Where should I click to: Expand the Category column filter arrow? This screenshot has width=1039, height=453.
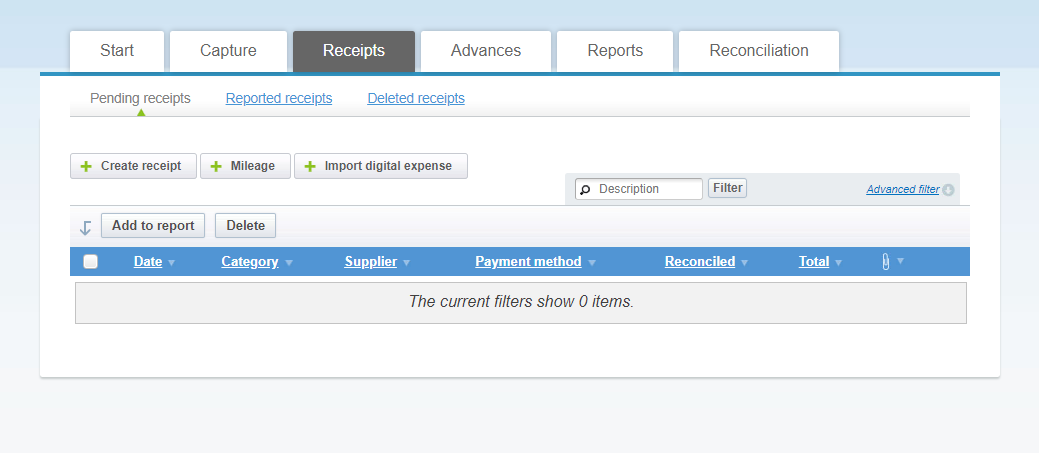coord(289,262)
